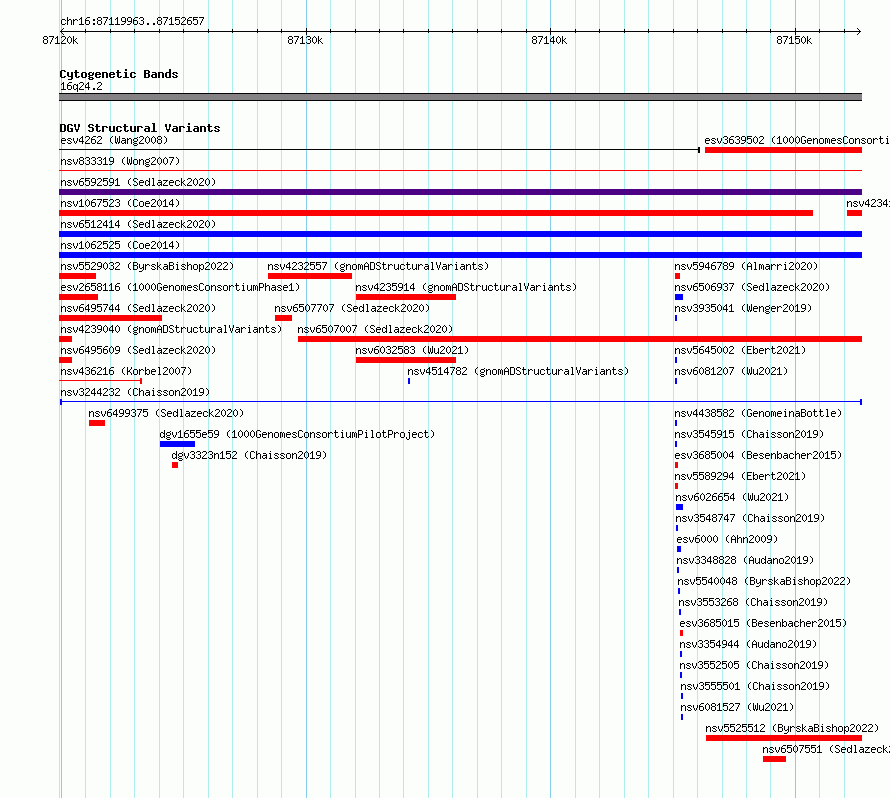The height and width of the screenshot is (798, 890).
Task: Open nsv6507551 Sedlazeck variant label
Action: coord(826,749)
